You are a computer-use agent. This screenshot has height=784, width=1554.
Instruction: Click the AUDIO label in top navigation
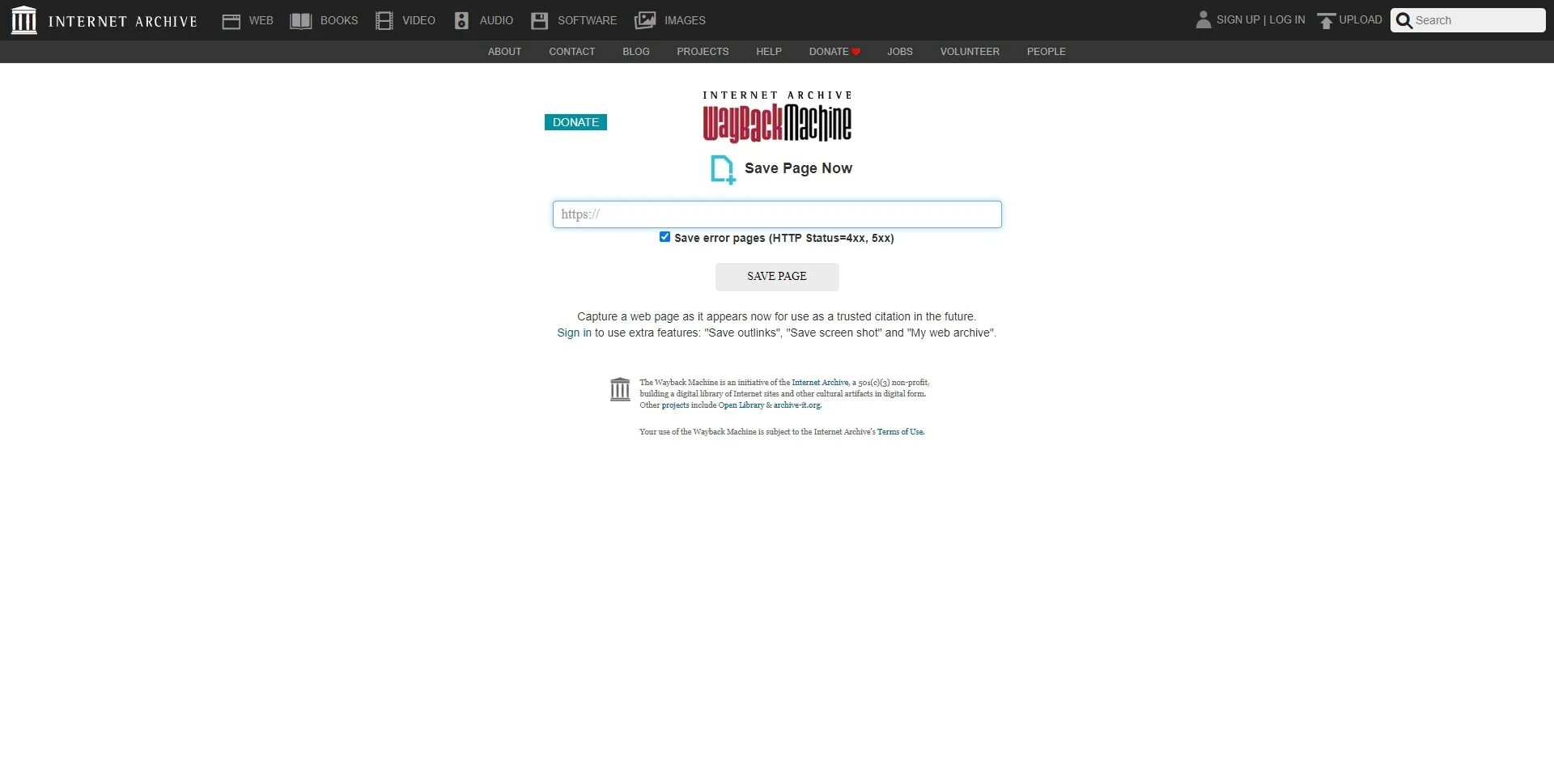496,20
